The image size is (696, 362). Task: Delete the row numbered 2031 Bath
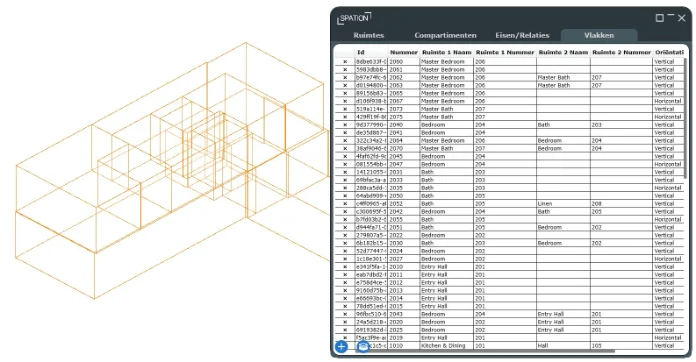coord(345,172)
